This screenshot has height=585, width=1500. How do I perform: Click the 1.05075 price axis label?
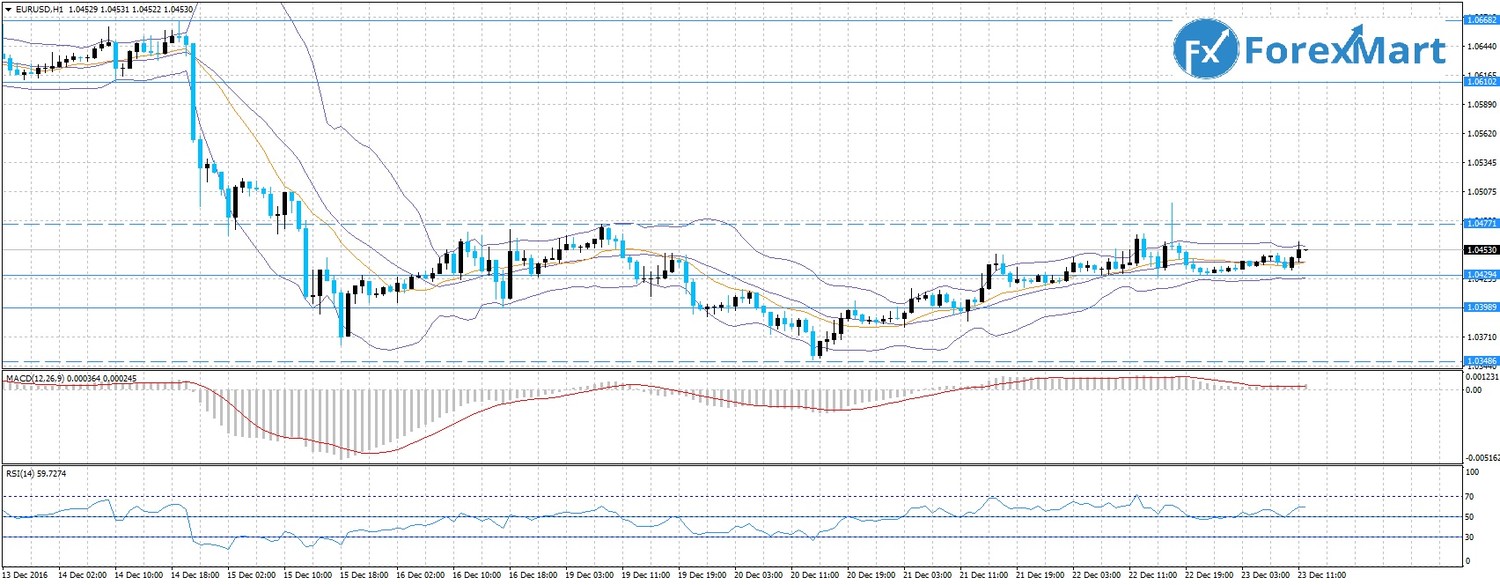(1480, 191)
